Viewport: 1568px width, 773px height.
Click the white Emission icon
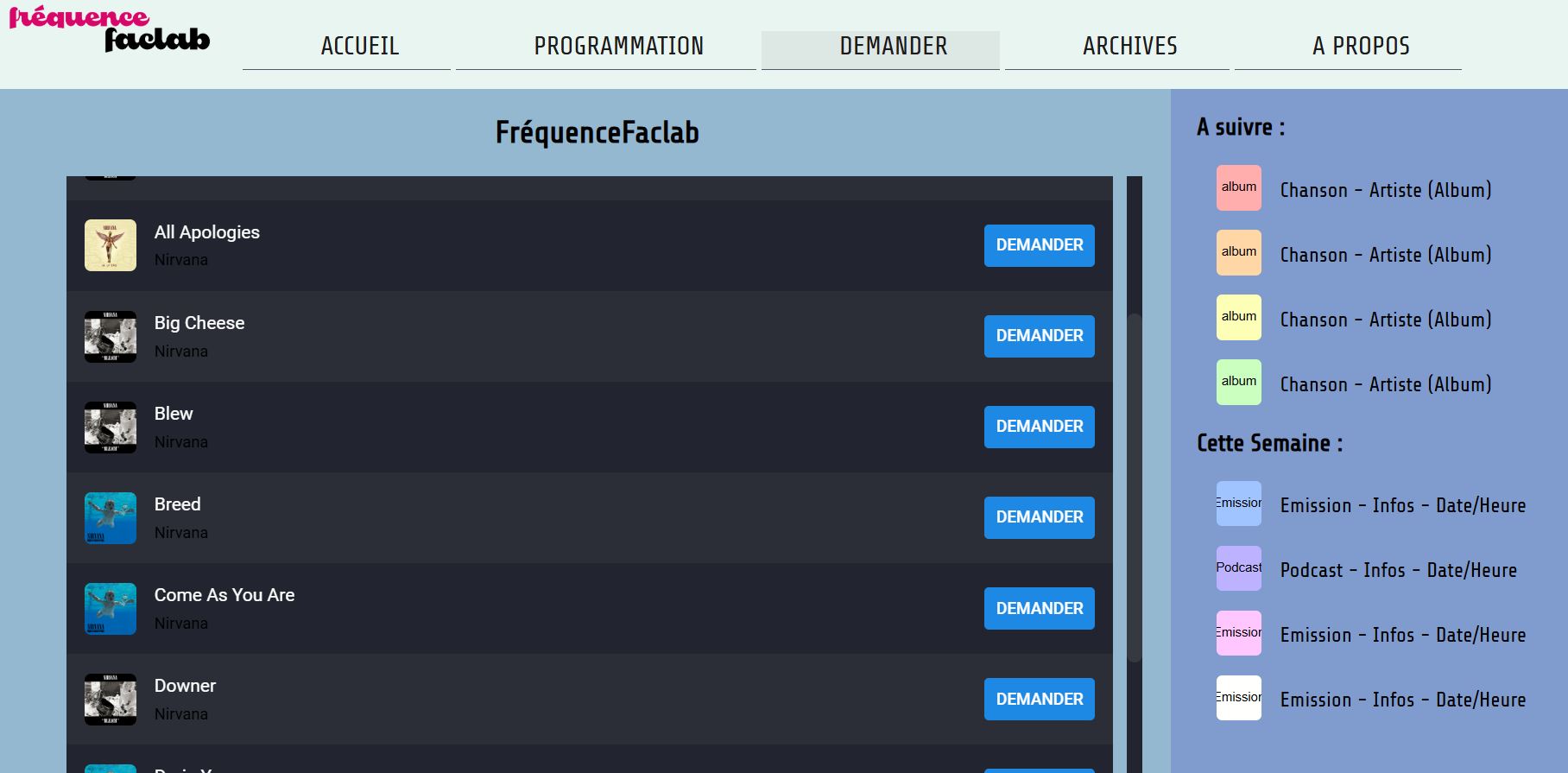tap(1239, 698)
